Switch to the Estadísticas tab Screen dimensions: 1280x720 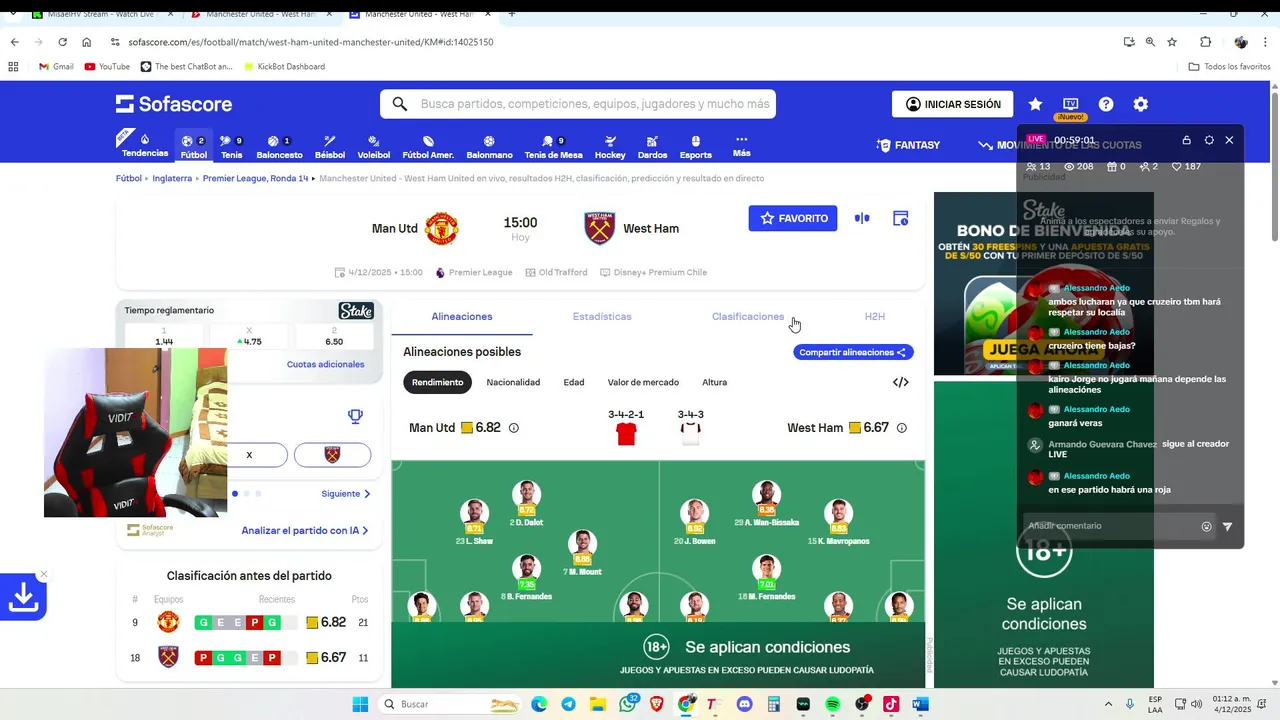pyautogui.click(x=602, y=316)
